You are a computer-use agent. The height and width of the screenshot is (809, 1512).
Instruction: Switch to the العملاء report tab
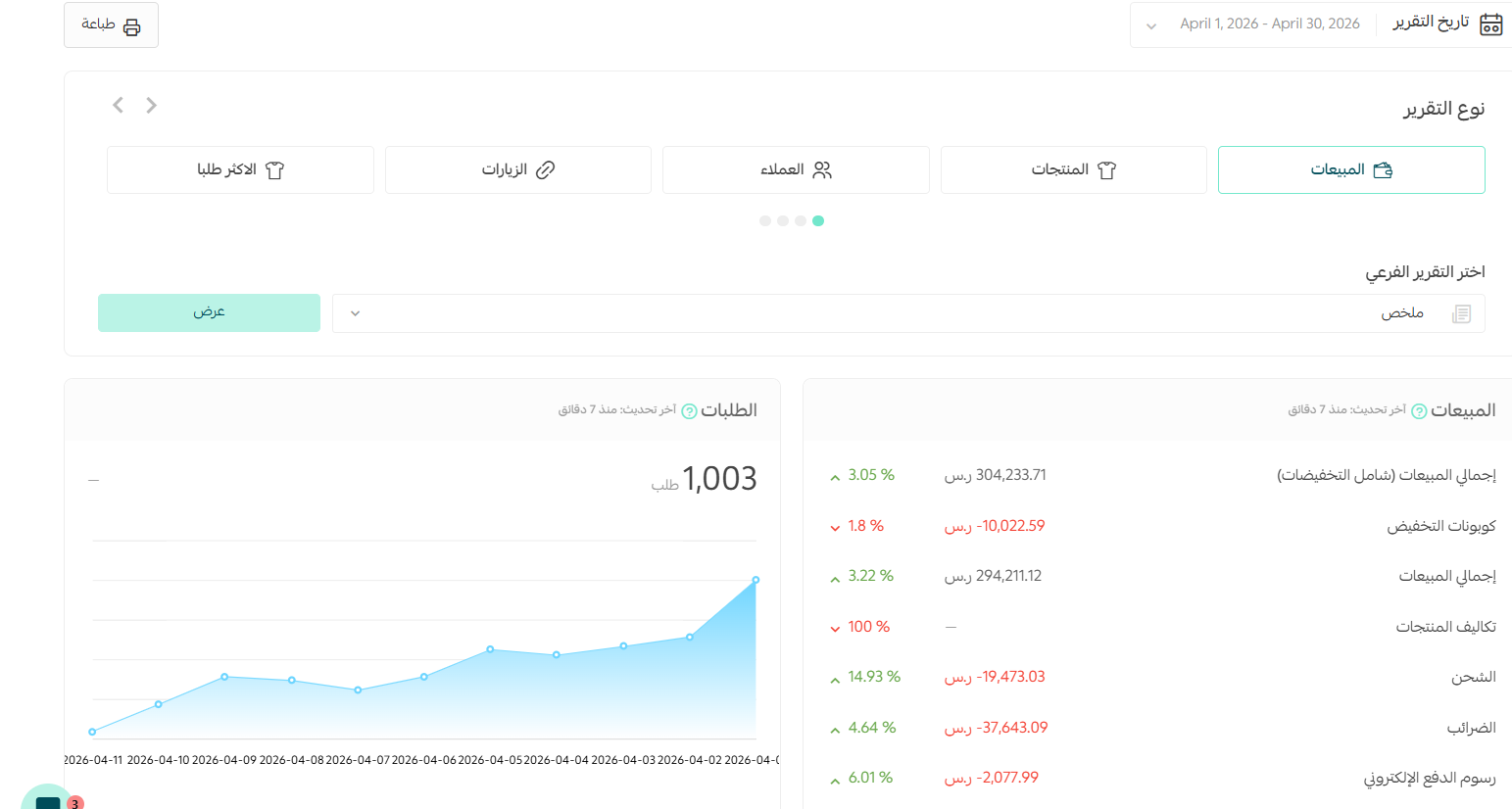point(796,169)
